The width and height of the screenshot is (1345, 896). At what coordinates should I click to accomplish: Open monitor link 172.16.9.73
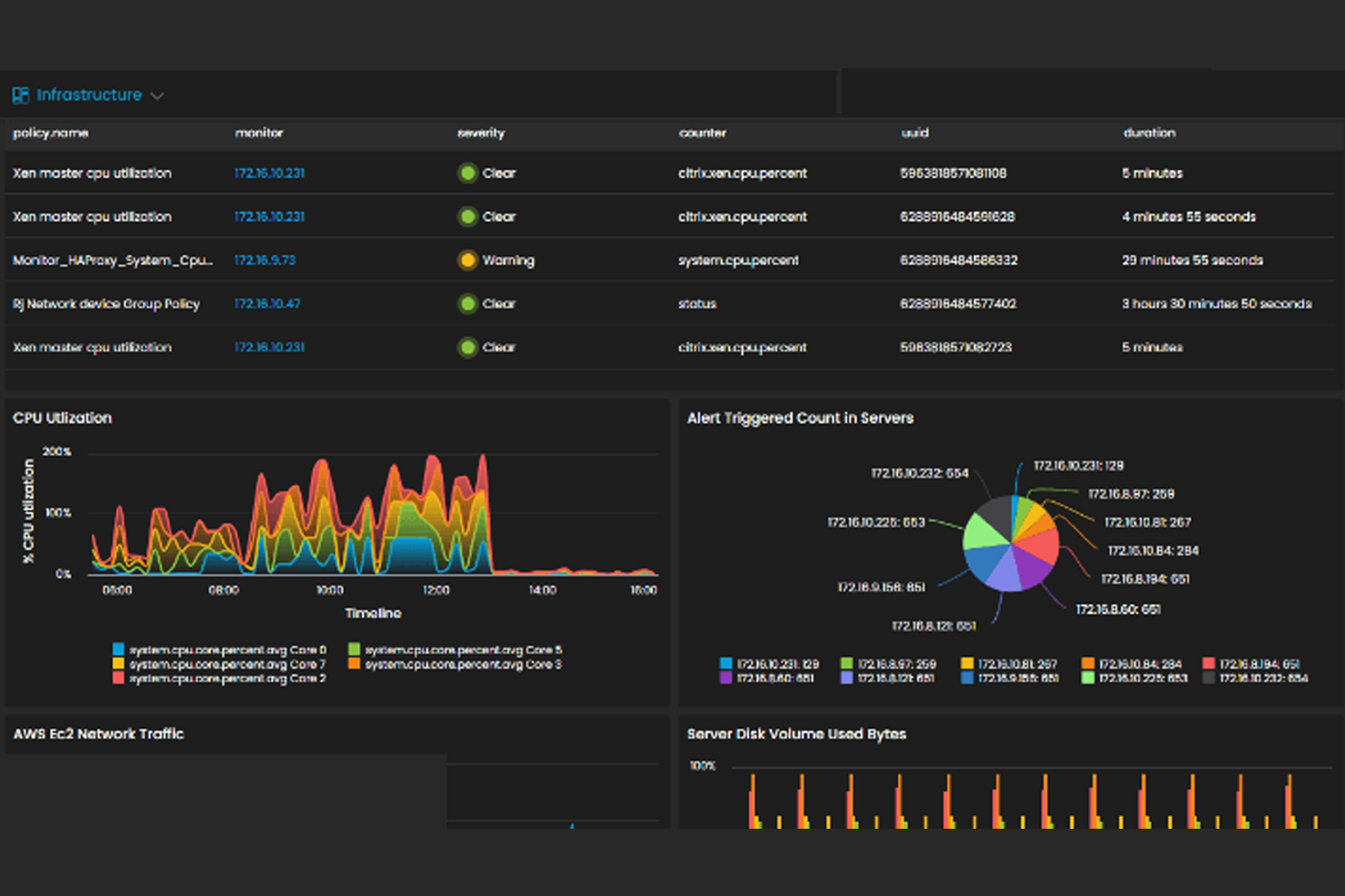click(x=265, y=261)
